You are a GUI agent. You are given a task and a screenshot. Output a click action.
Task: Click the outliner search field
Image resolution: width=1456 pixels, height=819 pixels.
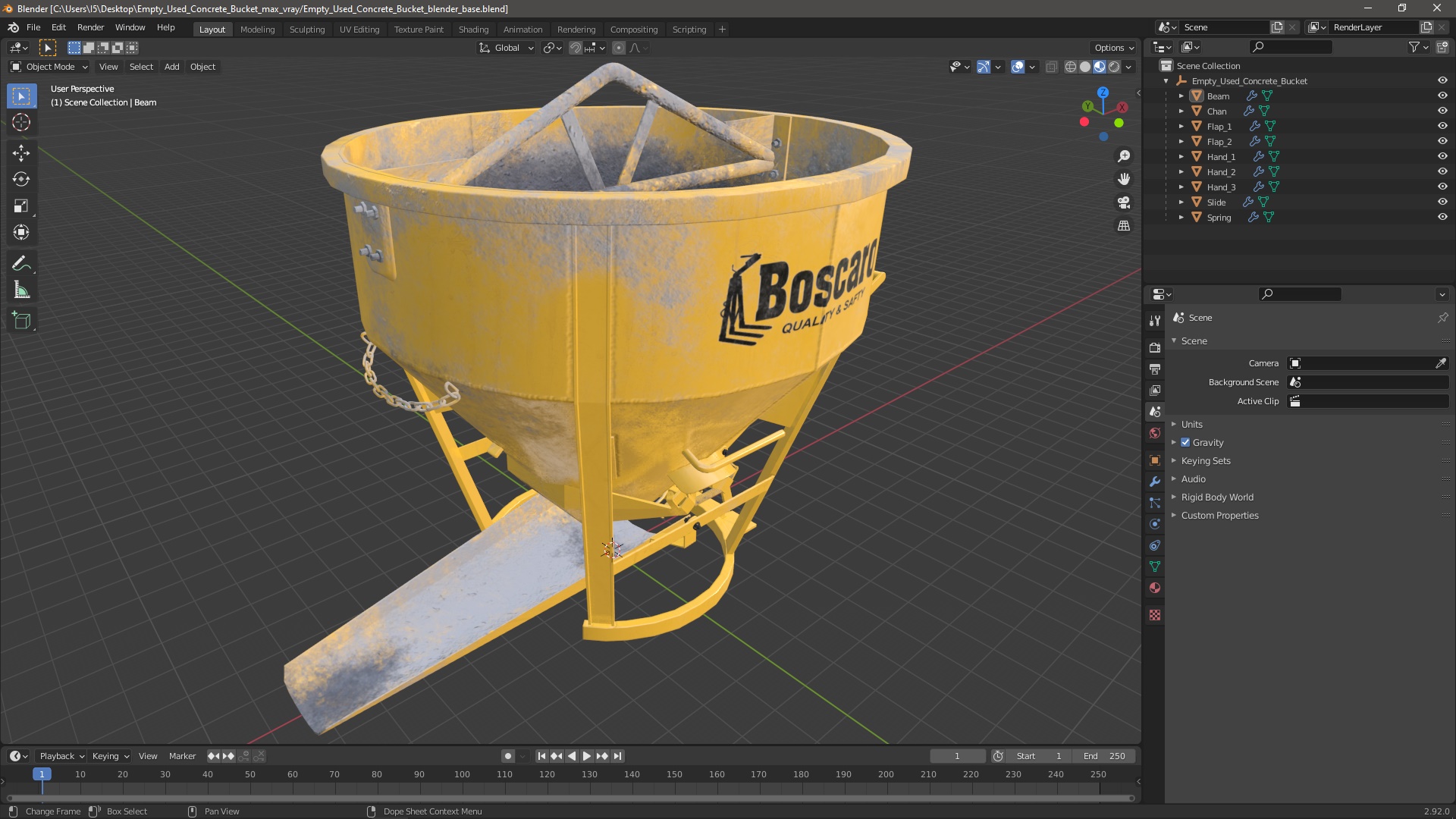1291,47
